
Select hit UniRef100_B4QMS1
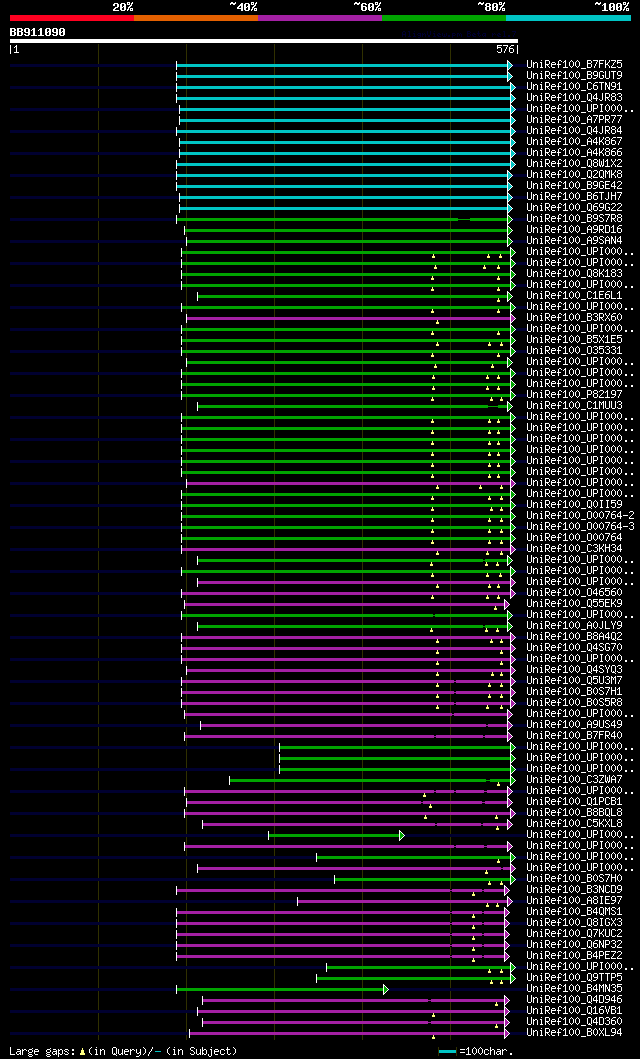pos(575,912)
